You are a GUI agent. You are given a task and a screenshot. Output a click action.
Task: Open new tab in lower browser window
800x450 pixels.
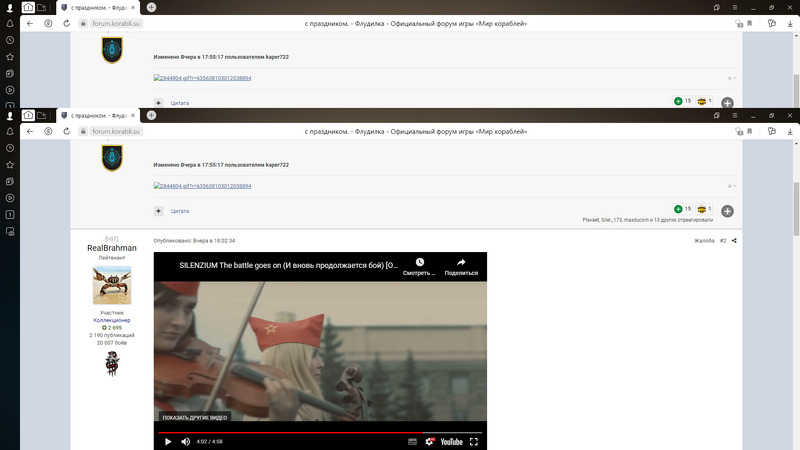(151, 115)
